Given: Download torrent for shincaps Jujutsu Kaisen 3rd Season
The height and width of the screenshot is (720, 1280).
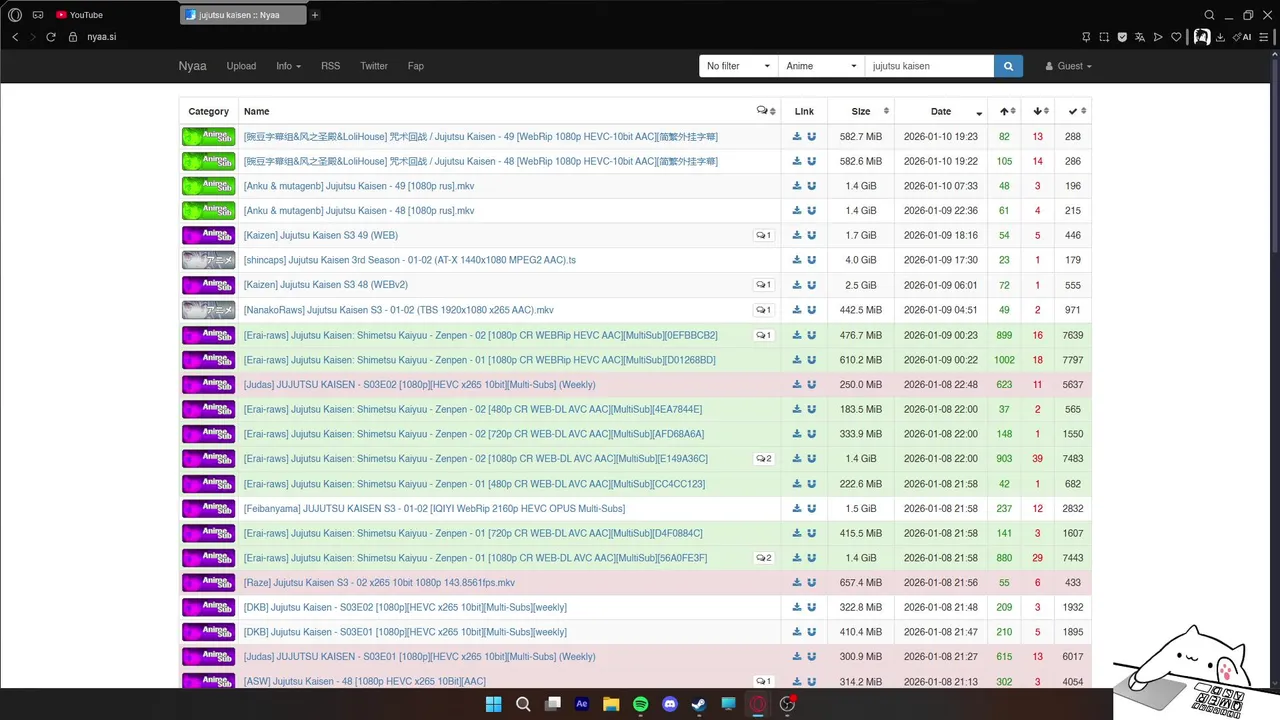Looking at the screenshot, I should [x=797, y=260].
